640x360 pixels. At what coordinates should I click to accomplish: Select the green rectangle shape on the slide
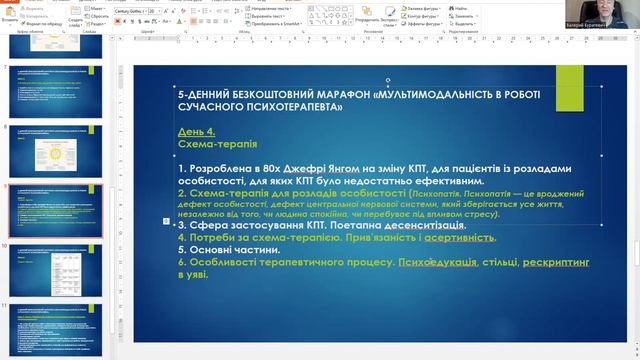coord(569,88)
